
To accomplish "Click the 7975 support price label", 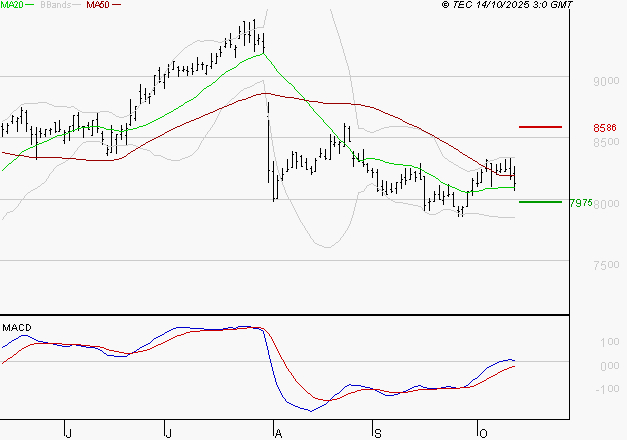I will 606,203.
